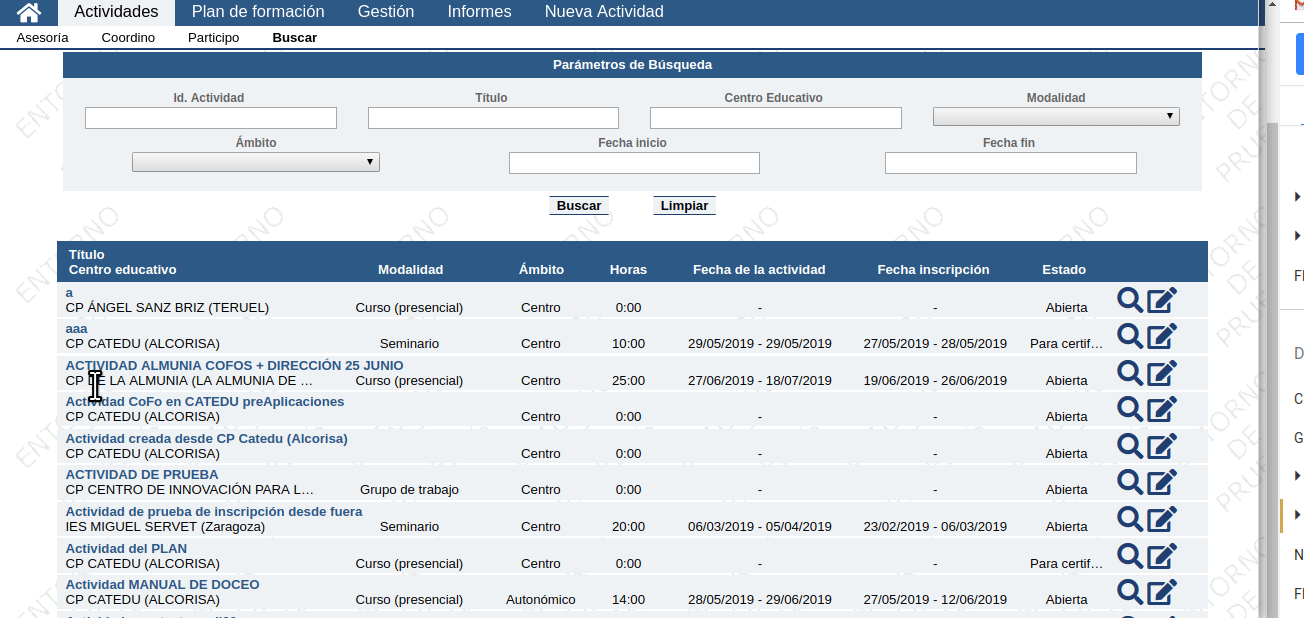
Task: View Actividad MANUAL DE DOCEO details
Action: (1130, 592)
